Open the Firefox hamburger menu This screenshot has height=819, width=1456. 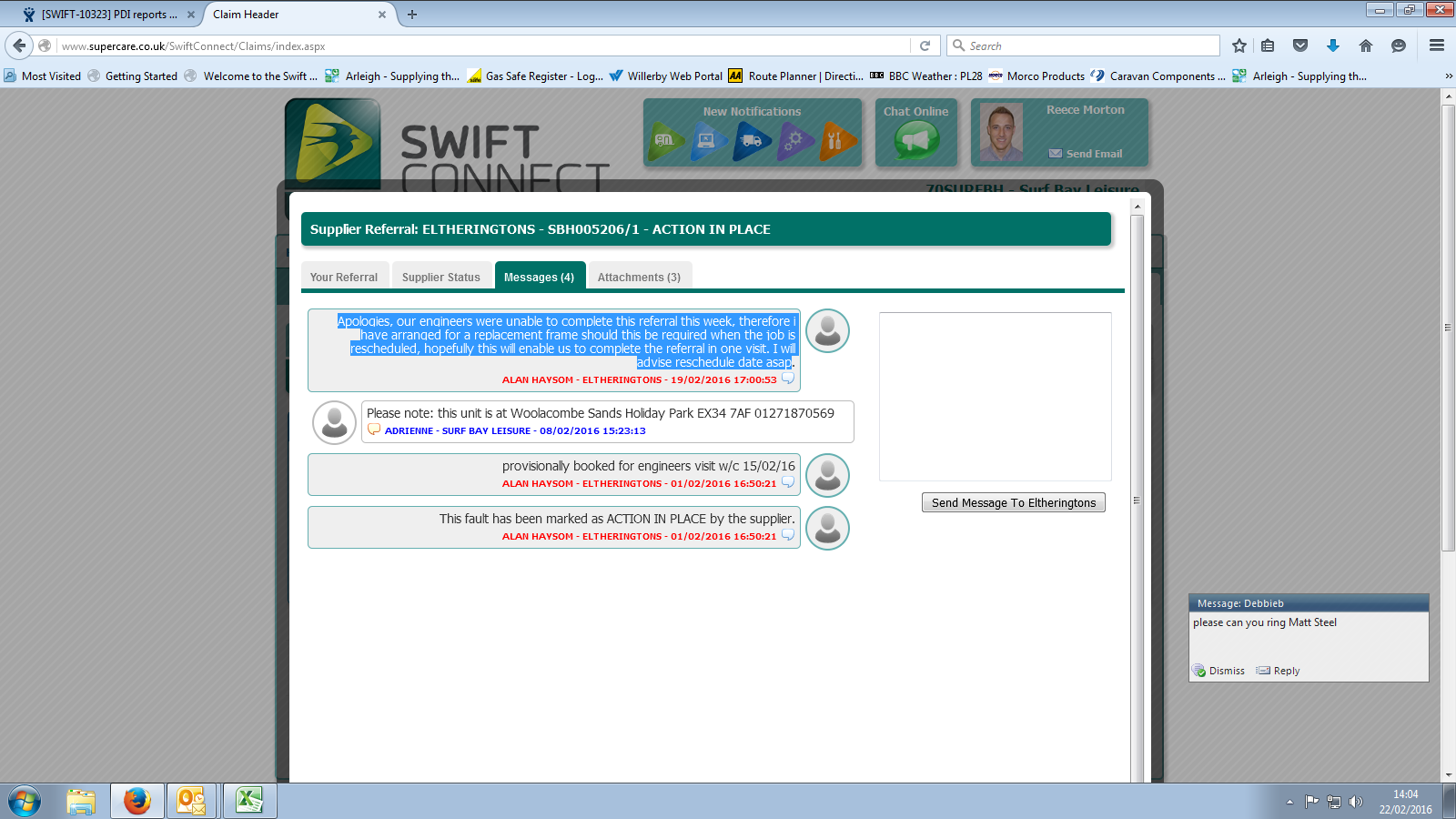point(1437,45)
